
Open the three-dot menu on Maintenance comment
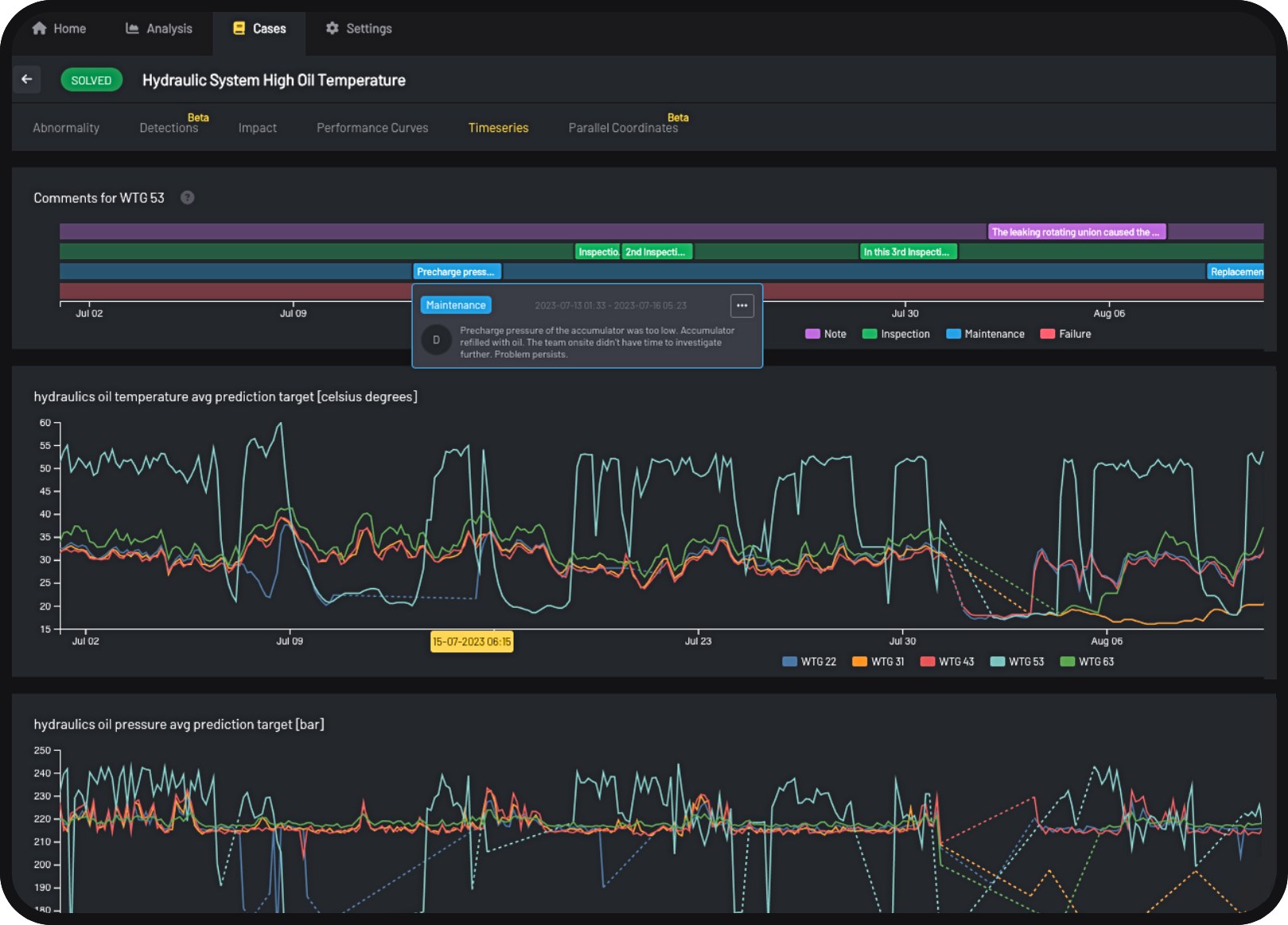(741, 305)
